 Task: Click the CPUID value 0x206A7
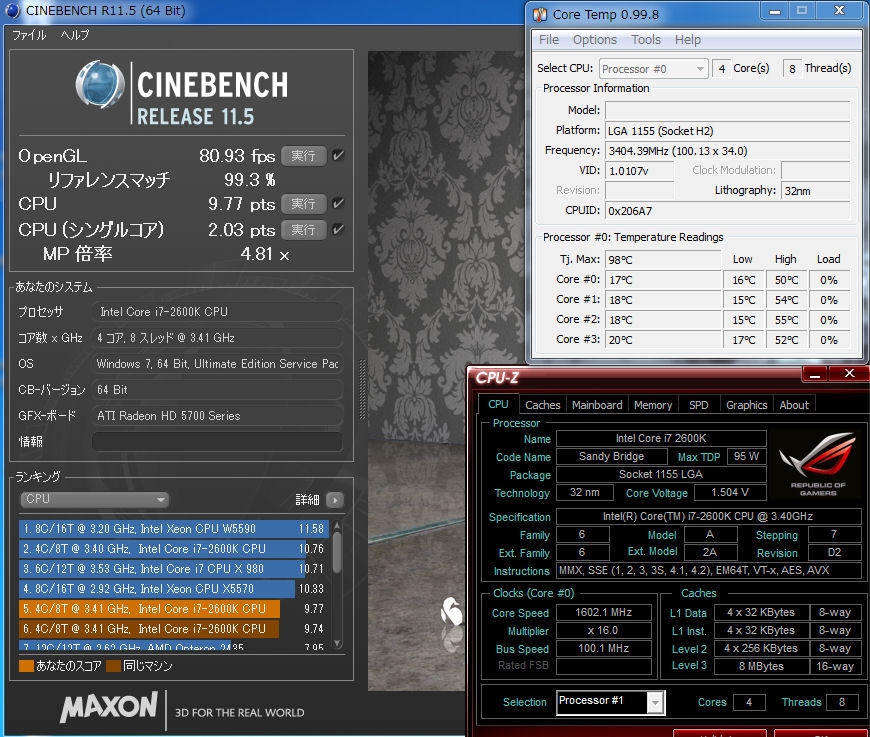click(x=727, y=211)
